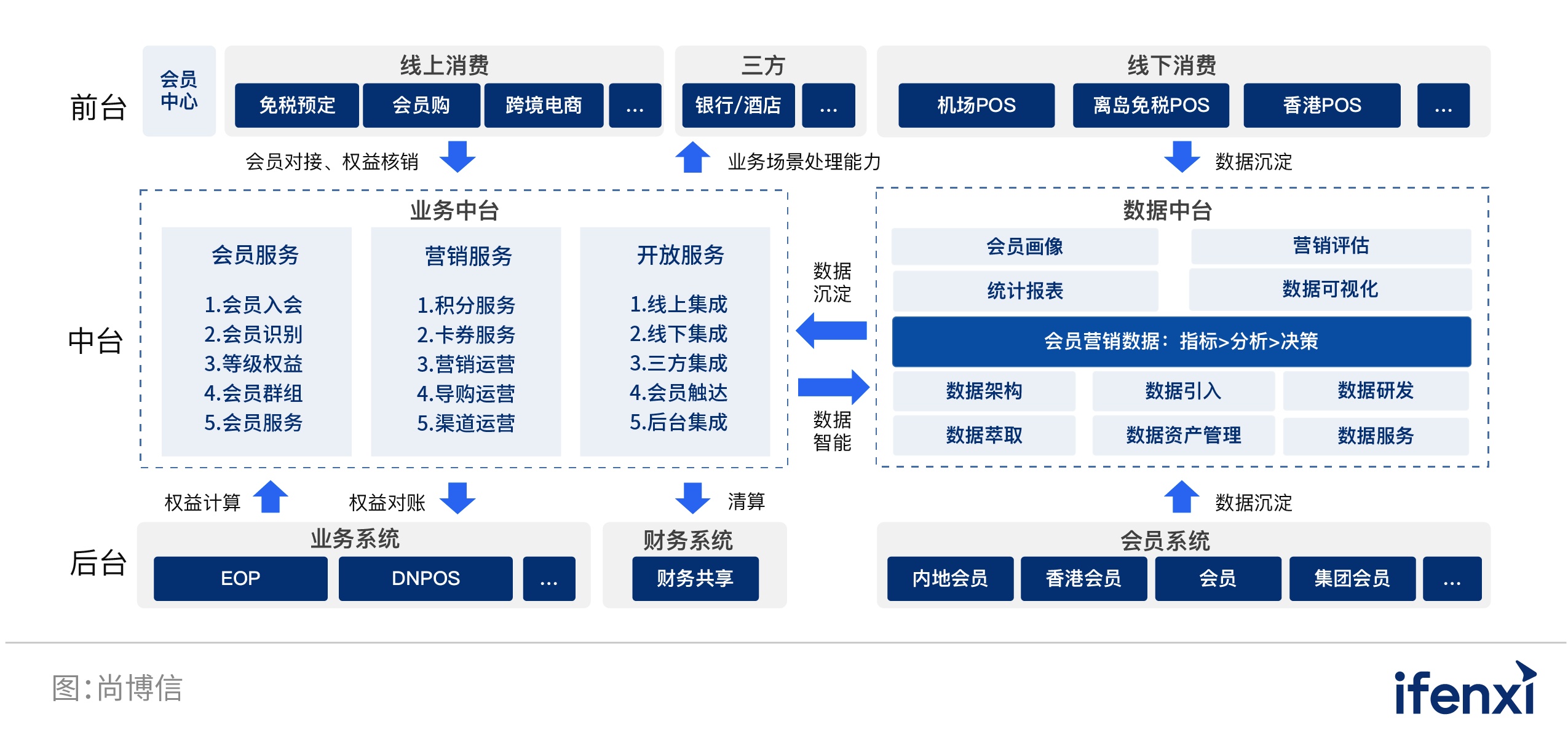Click the 5.渠道运营 list item
Screen dimensions: 1568x746
(466, 423)
